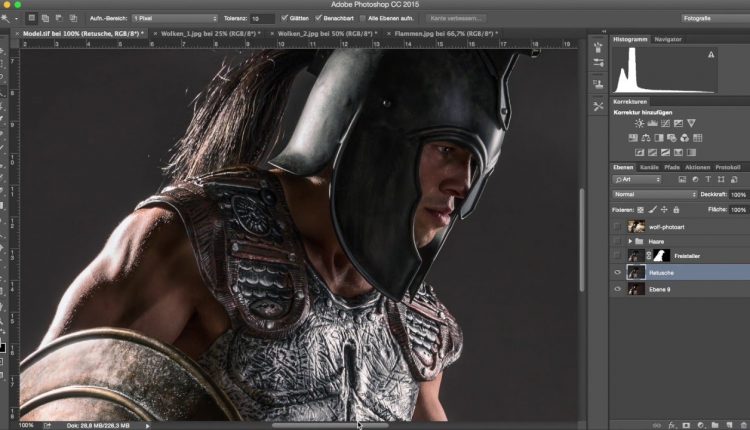750x430 pixels.
Task: Select the Intersect with selection mode icon
Action: (x=73, y=18)
